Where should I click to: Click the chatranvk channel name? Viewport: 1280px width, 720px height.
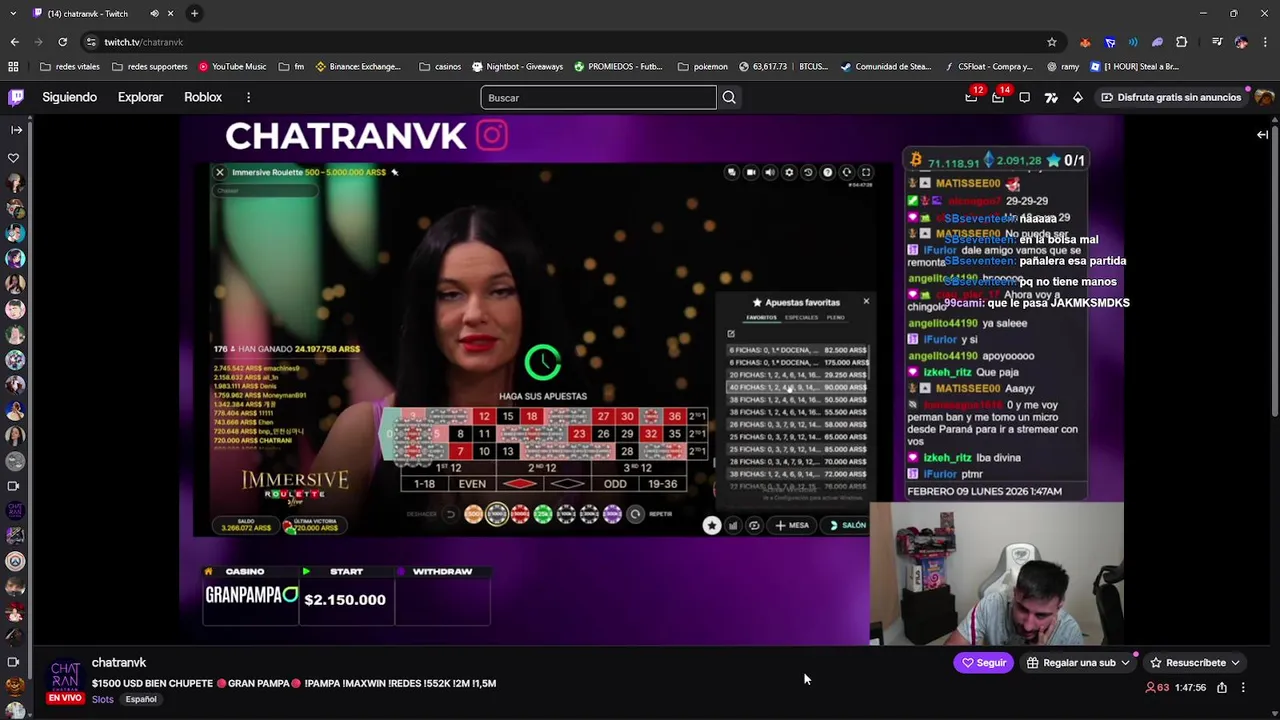tap(119, 663)
